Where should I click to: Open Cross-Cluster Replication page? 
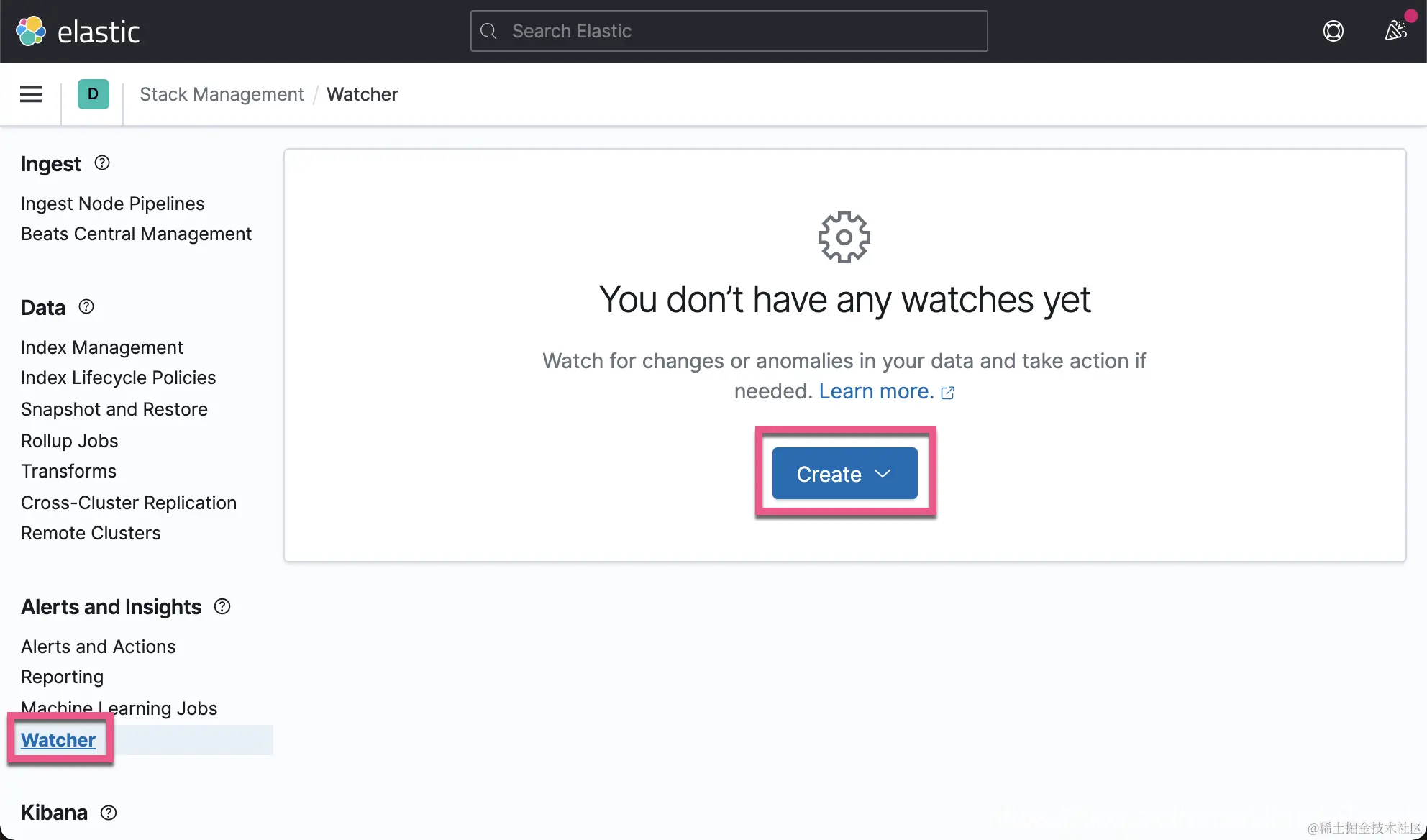coord(128,503)
